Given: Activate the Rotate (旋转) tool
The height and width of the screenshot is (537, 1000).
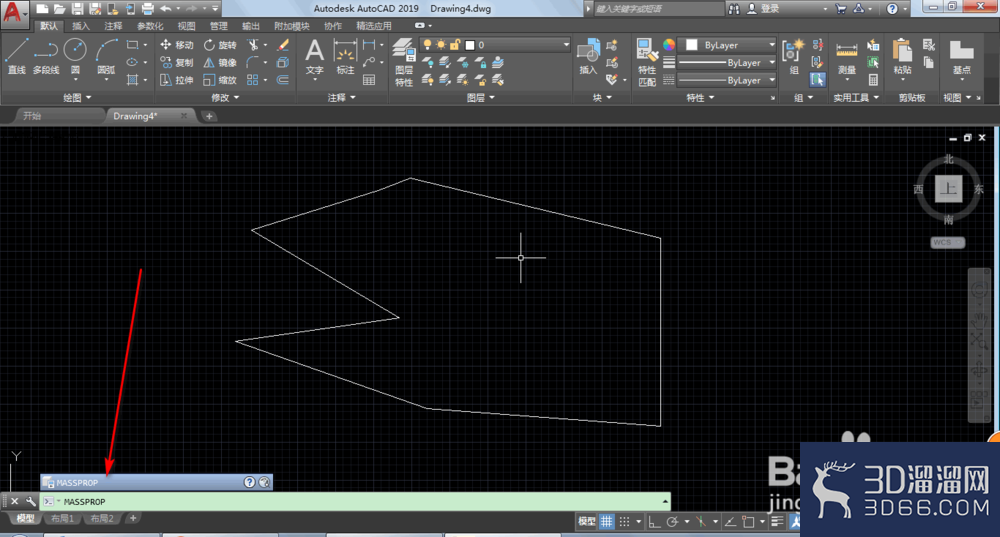Looking at the screenshot, I should click(220, 45).
